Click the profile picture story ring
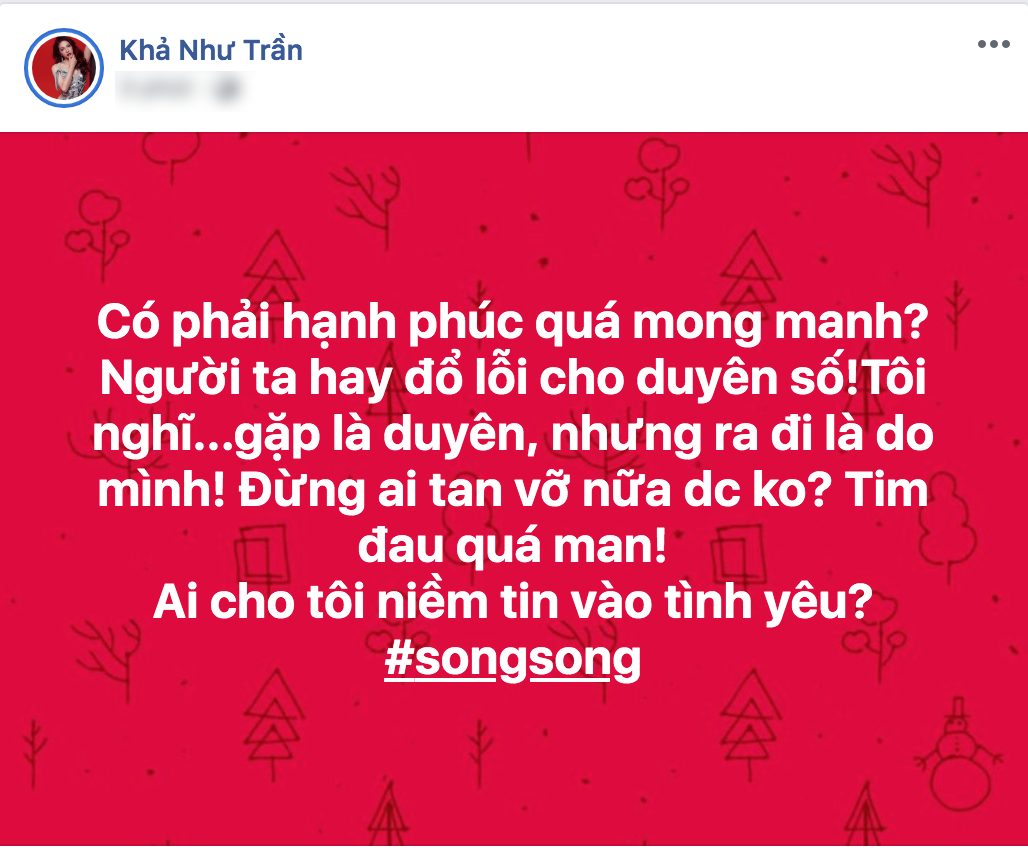 click(64, 68)
